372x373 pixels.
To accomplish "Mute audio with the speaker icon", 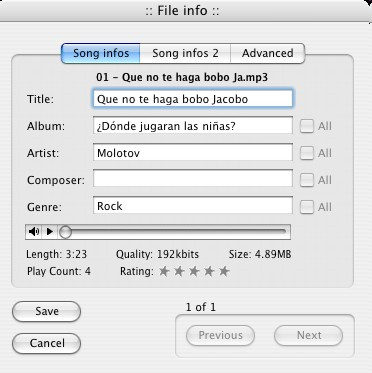I will 34,232.
